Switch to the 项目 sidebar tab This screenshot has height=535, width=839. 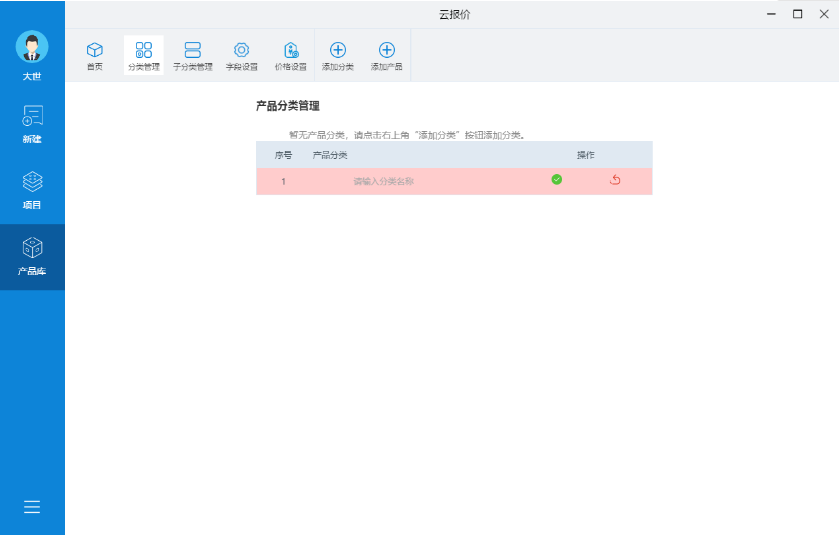(x=32, y=190)
